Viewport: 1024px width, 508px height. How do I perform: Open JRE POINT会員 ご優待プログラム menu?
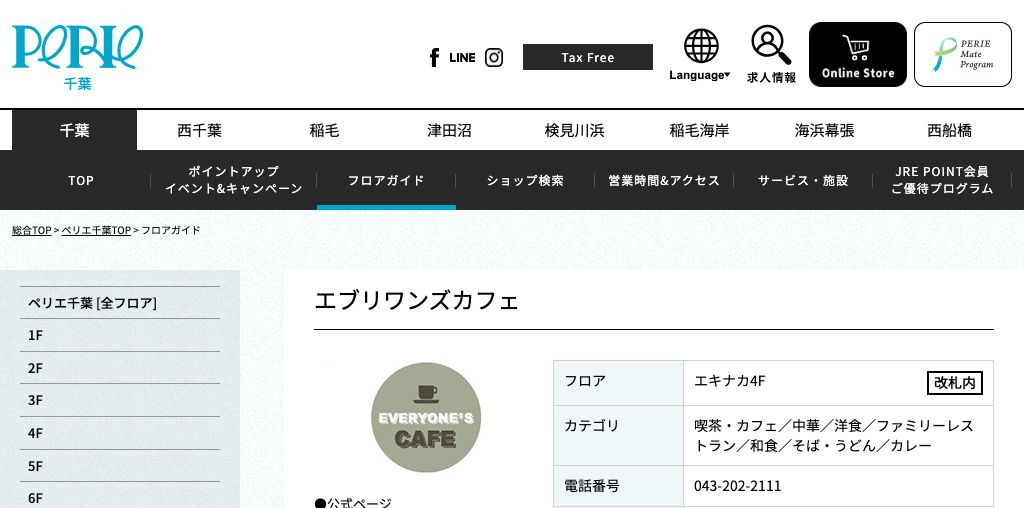click(942, 180)
